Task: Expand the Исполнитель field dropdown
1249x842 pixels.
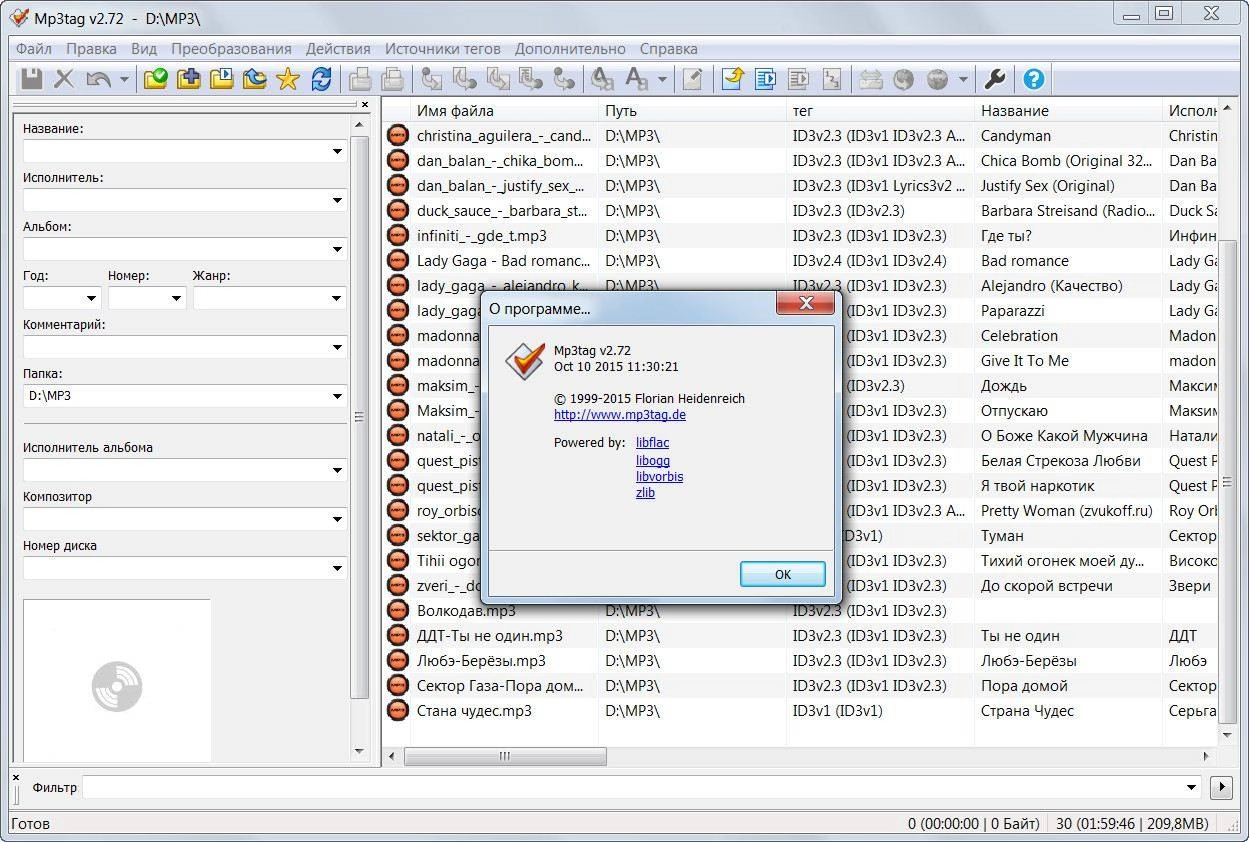Action: pyautogui.click(x=337, y=201)
